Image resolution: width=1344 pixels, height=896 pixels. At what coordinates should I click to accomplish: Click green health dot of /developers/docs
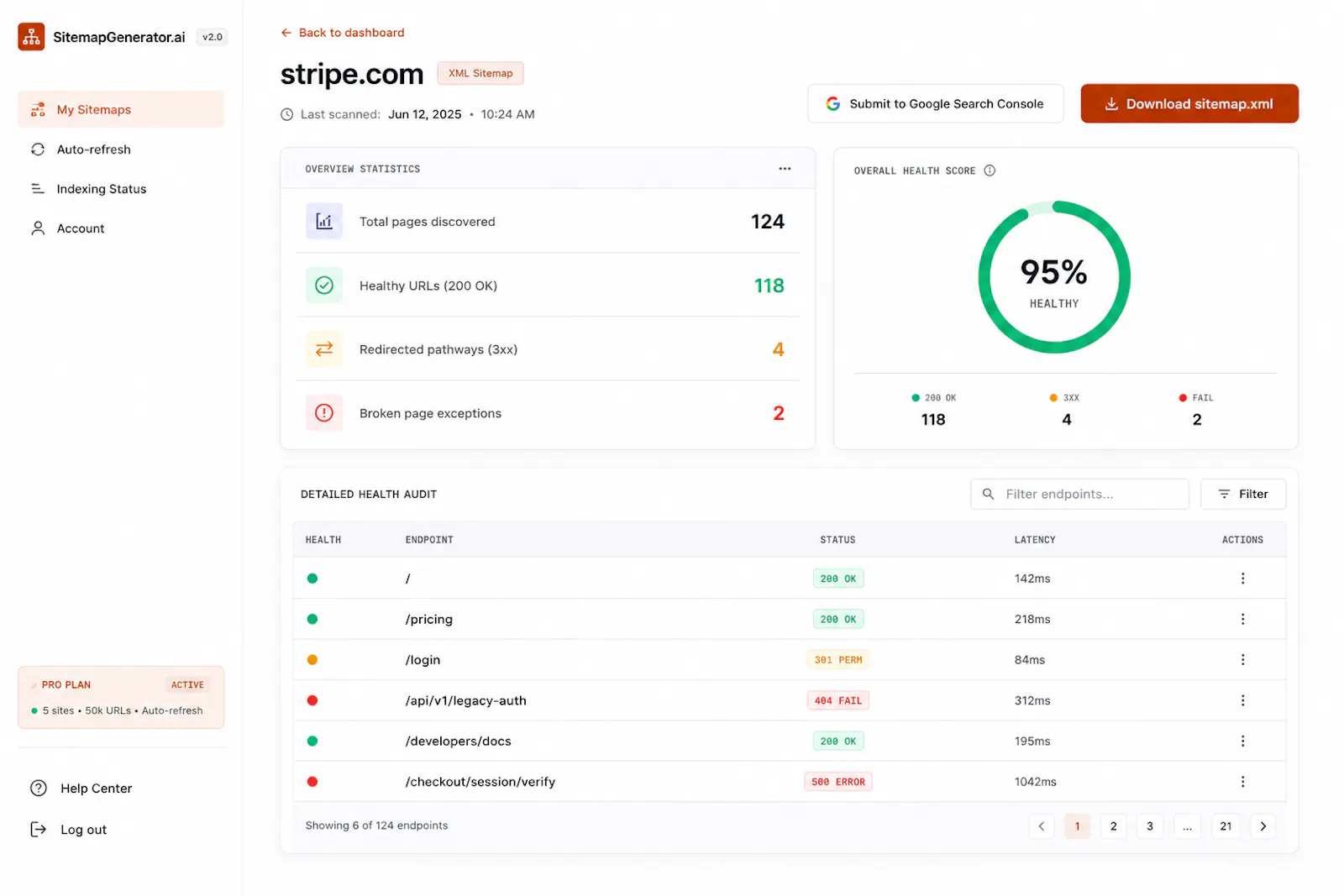[x=312, y=741]
